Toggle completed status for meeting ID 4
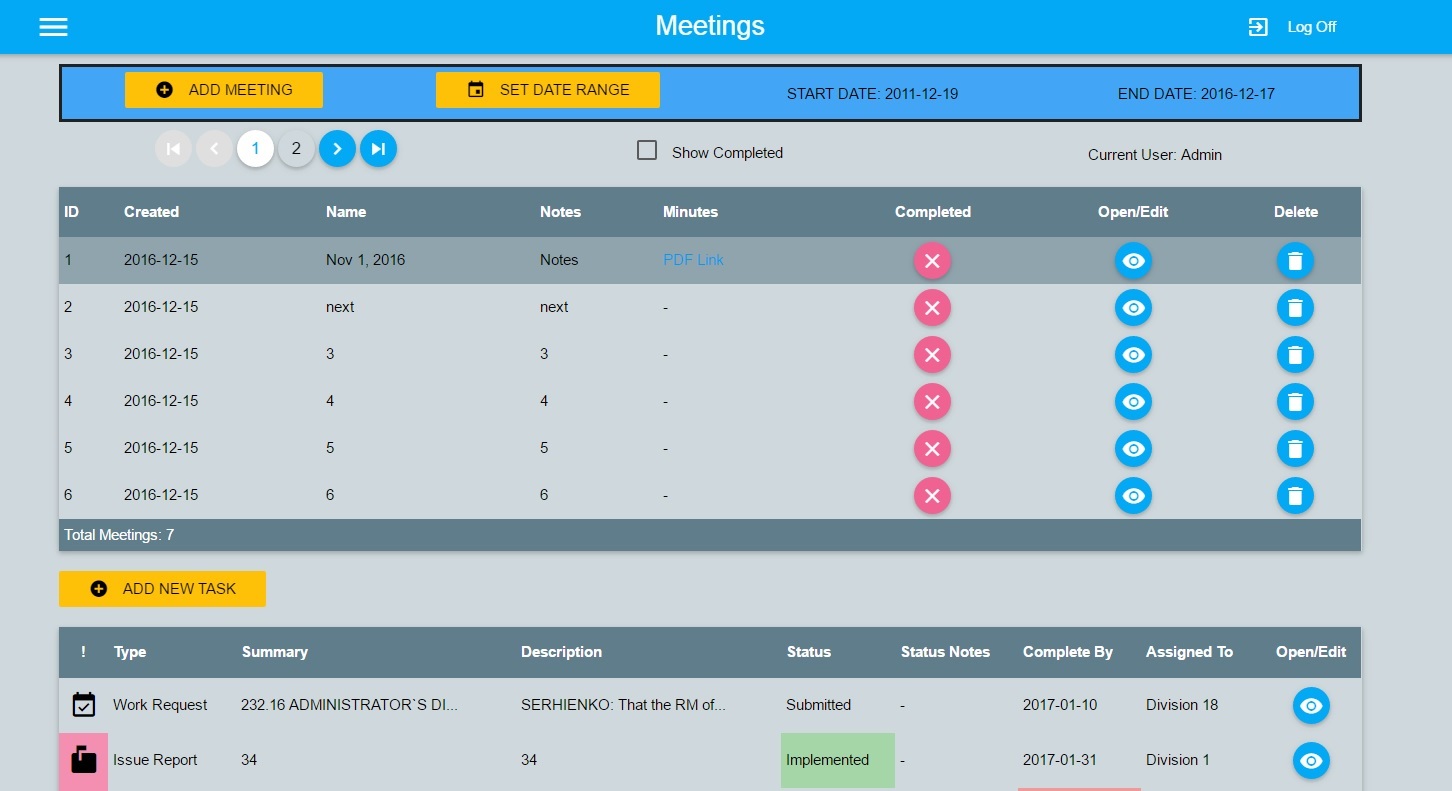This screenshot has height=791, width=1452. 932,402
